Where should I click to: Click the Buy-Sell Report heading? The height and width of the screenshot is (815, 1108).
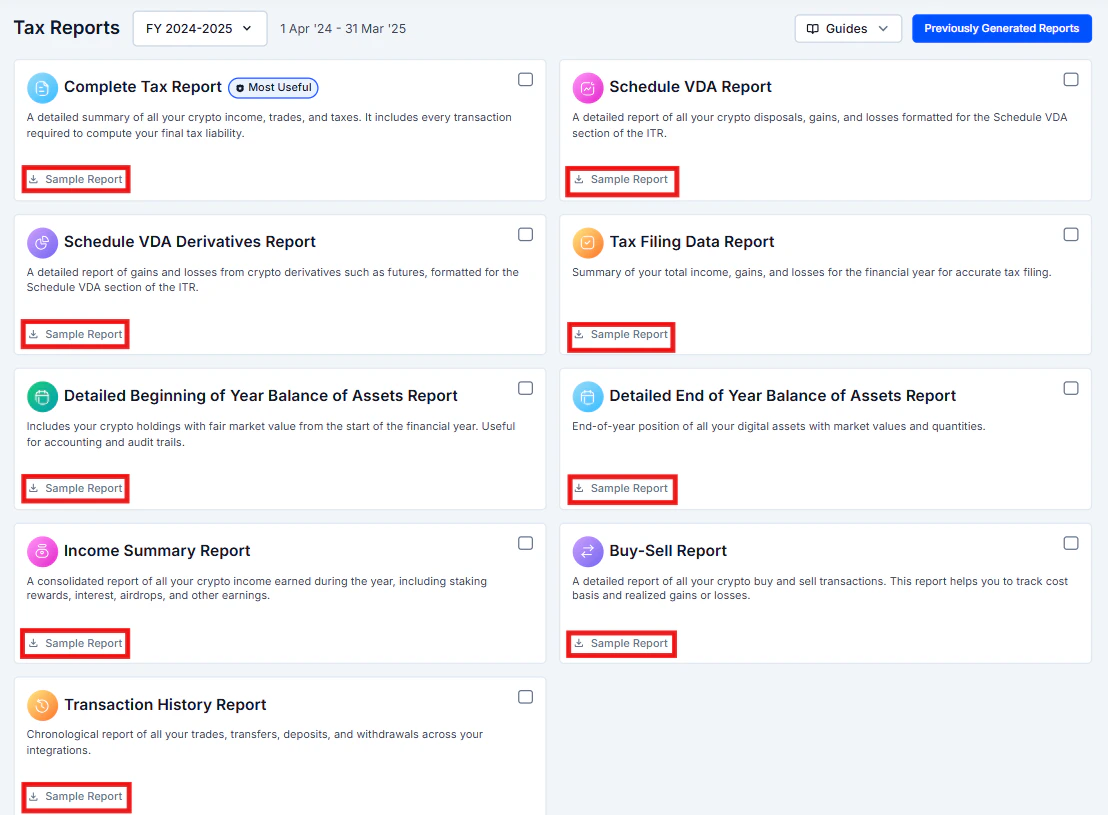click(668, 551)
